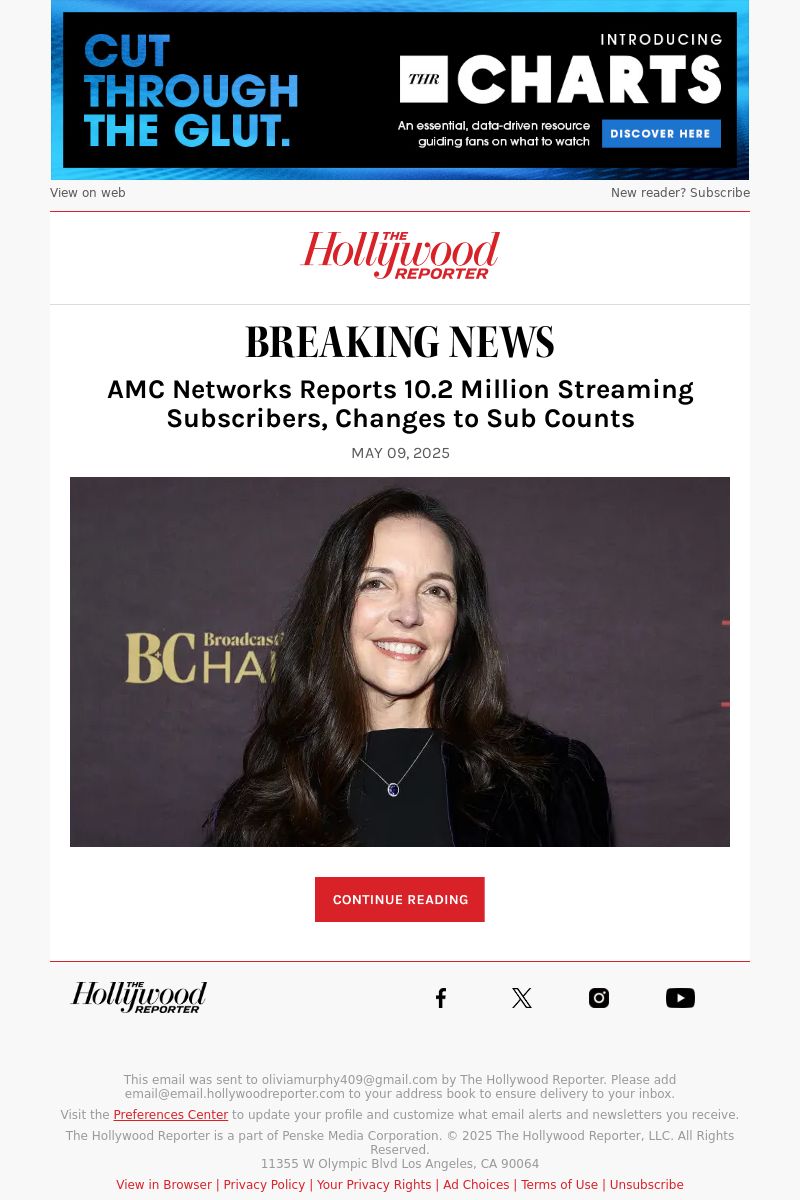Open the YouTube icon in footer

point(680,998)
